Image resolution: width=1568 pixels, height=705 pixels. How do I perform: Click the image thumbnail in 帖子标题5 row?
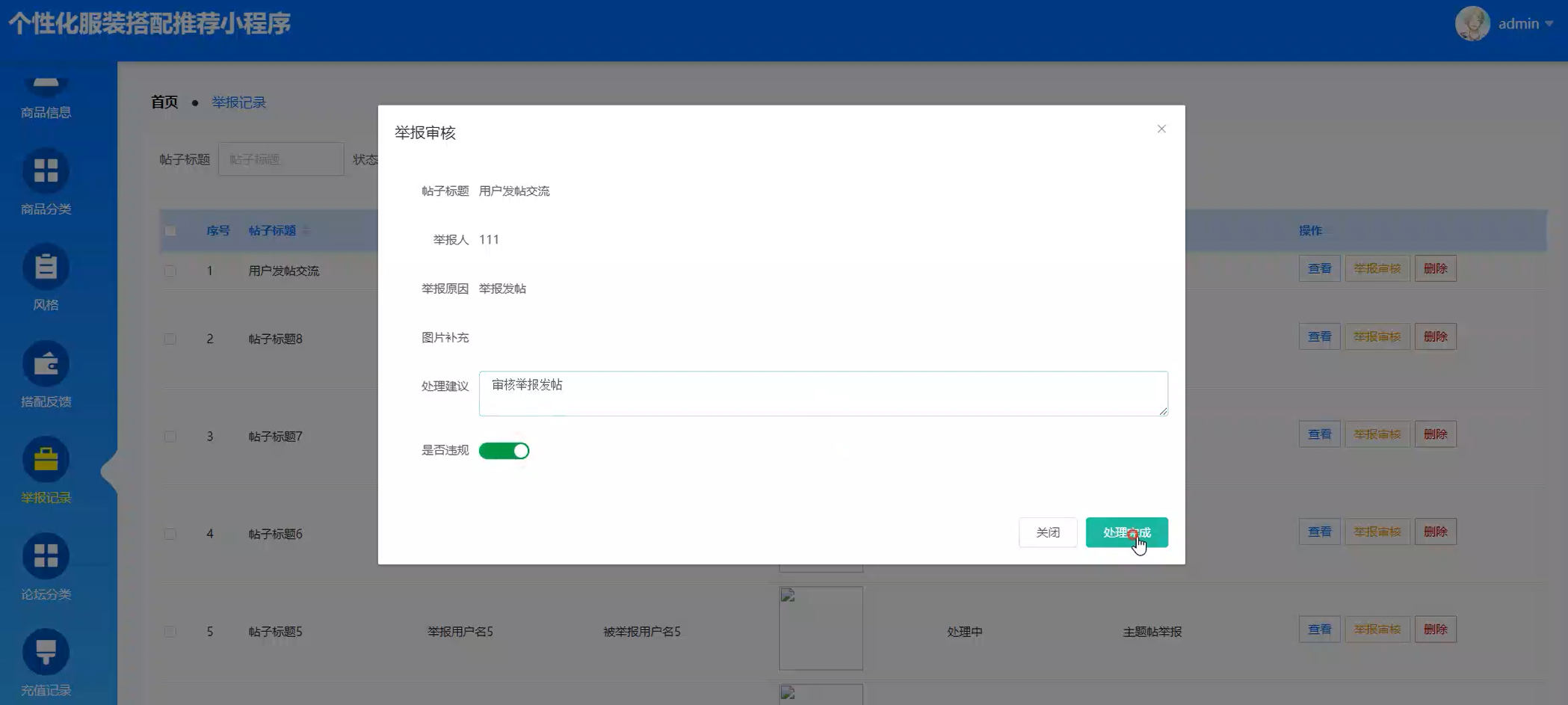[x=821, y=628]
